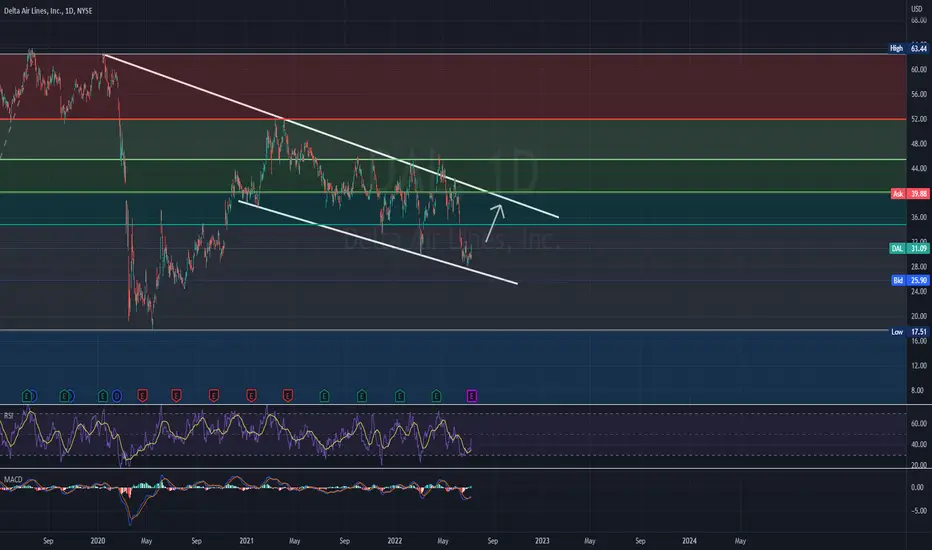Select the Low 17.51 price label
Image resolution: width=932 pixels, height=550 pixels.
tap(909, 332)
